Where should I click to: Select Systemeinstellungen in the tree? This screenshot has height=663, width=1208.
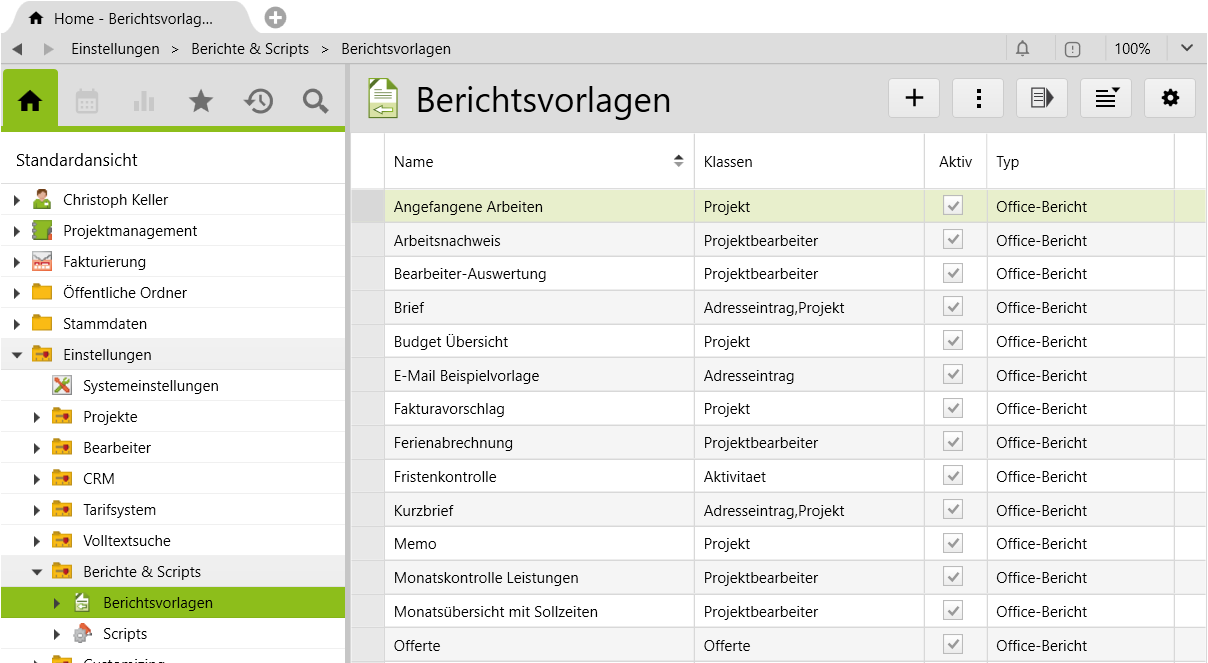150,386
